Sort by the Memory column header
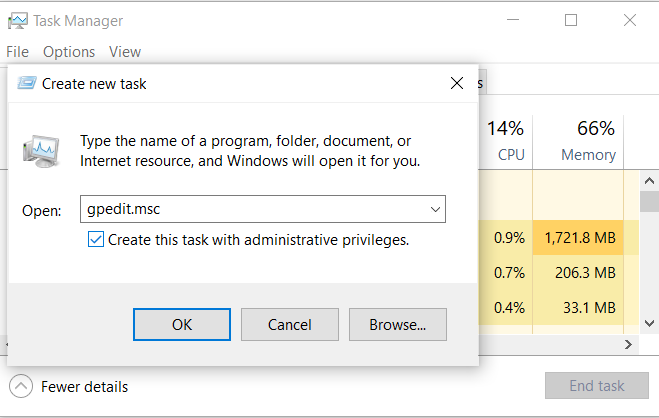Viewport: 659px width, 418px height. (578, 141)
